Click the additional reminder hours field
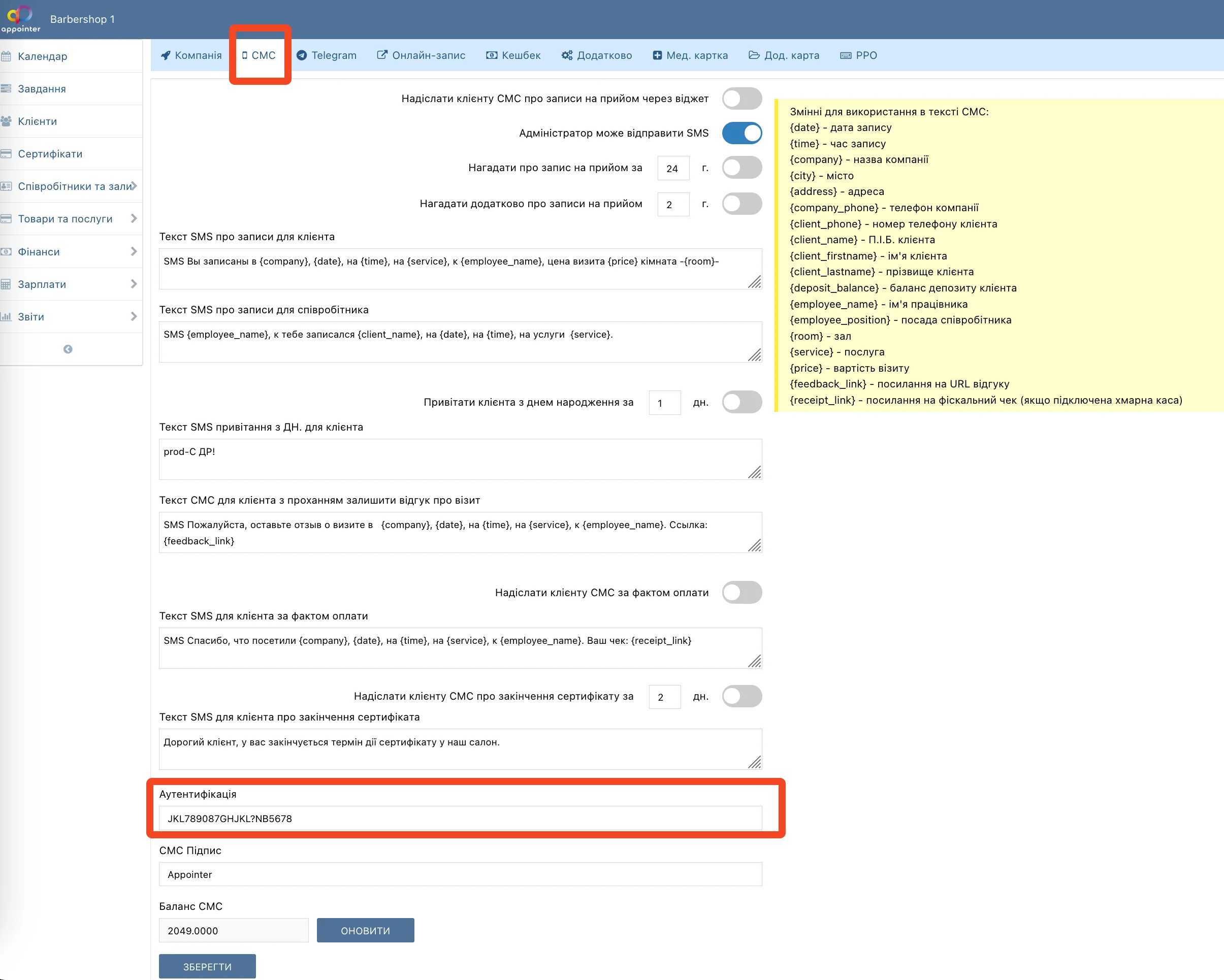The width and height of the screenshot is (1224, 980). (x=673, y=204)
